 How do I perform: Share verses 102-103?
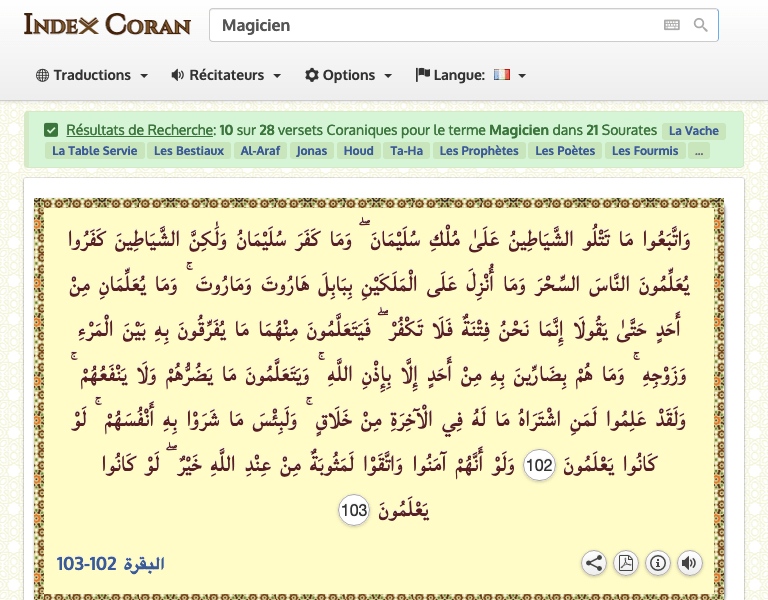coord(594,563)
